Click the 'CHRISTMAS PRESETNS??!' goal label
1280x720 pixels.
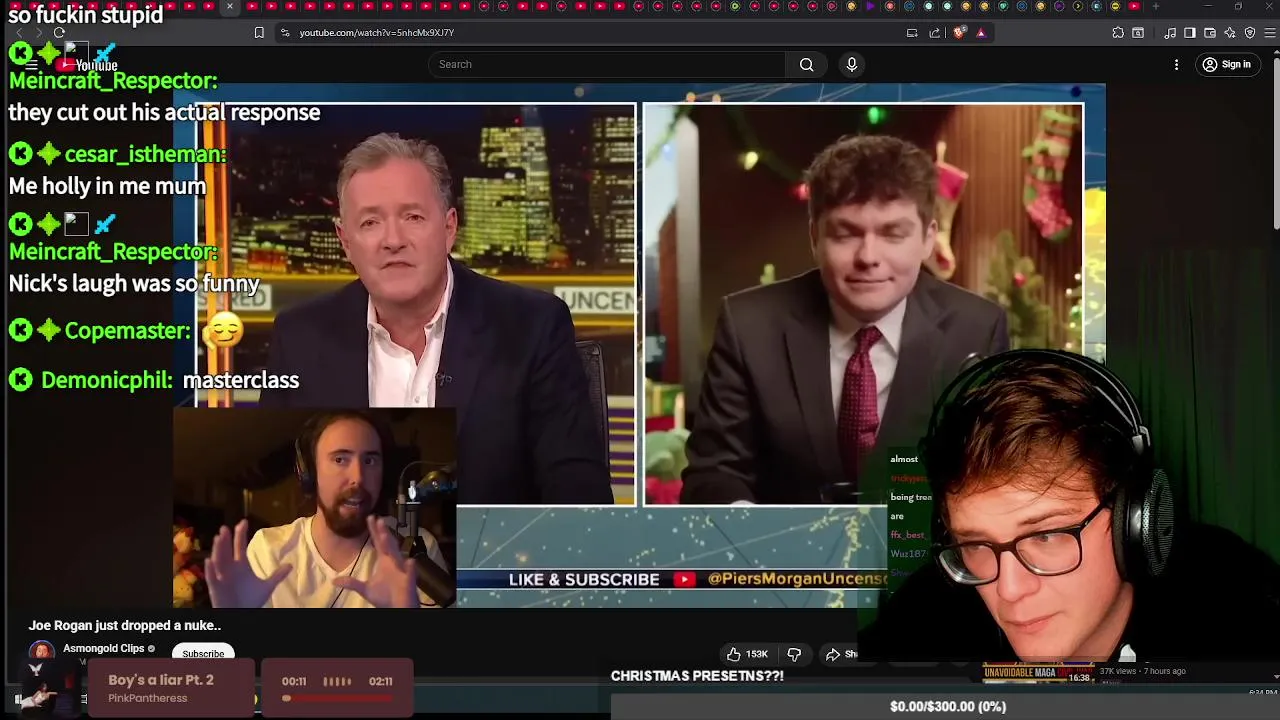click(x=697, y=676)
